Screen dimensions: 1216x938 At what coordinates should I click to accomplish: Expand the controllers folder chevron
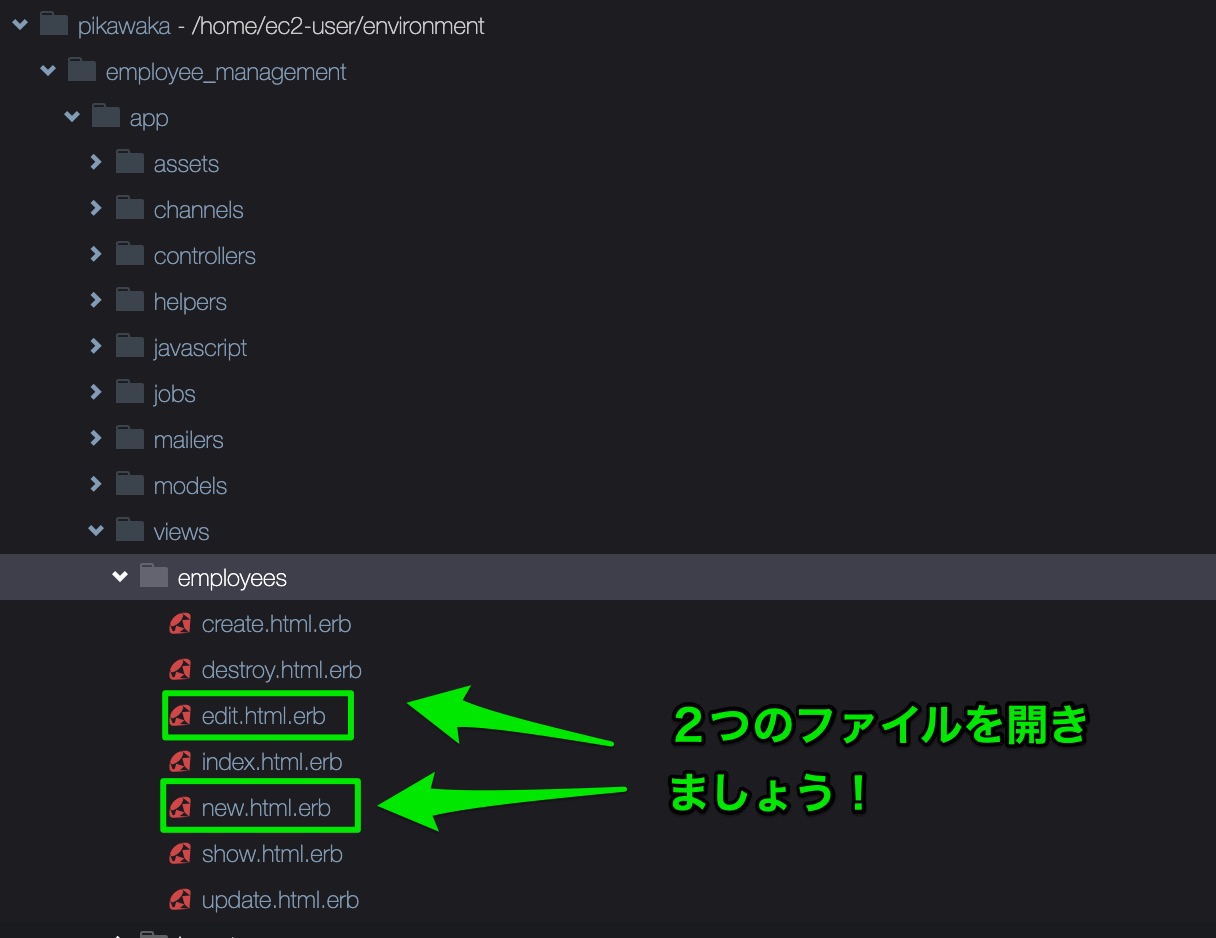(x=96, y=255)
